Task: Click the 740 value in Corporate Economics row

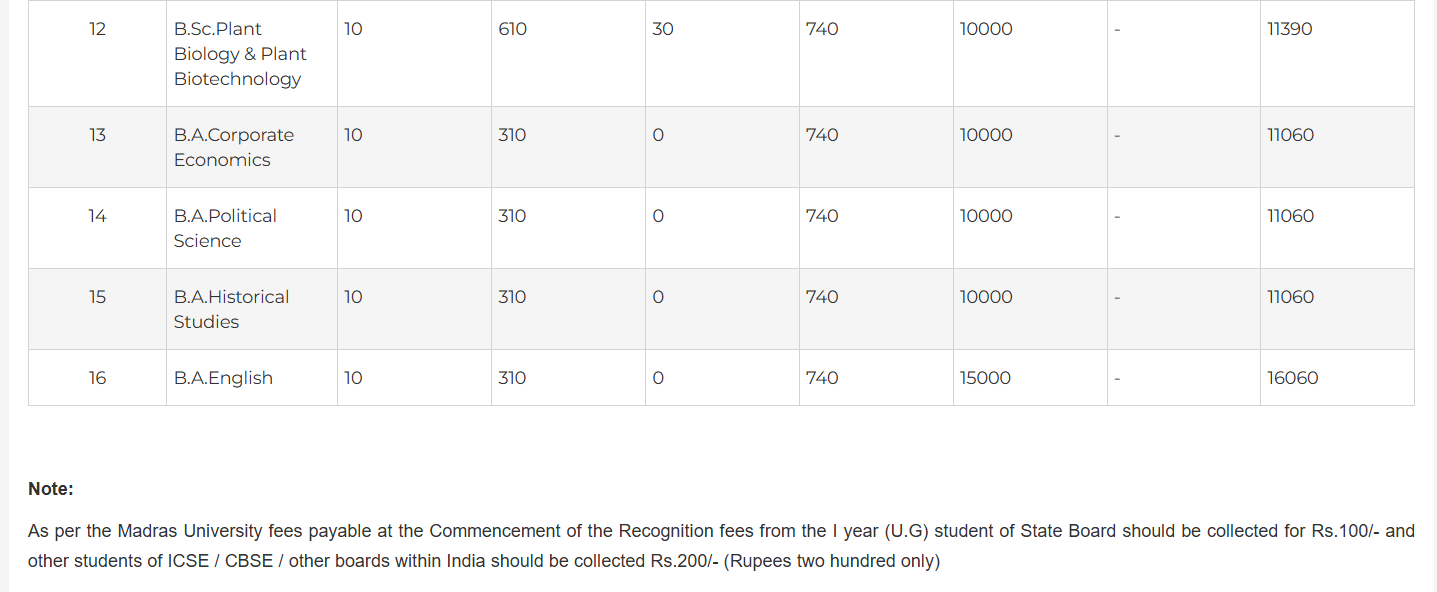Action: tap(822, 135)
